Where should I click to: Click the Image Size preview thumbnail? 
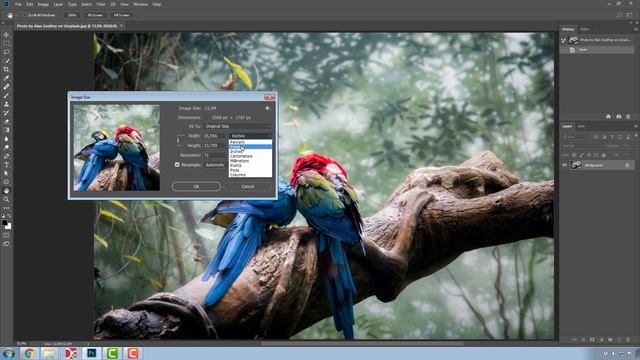(117, 148)
